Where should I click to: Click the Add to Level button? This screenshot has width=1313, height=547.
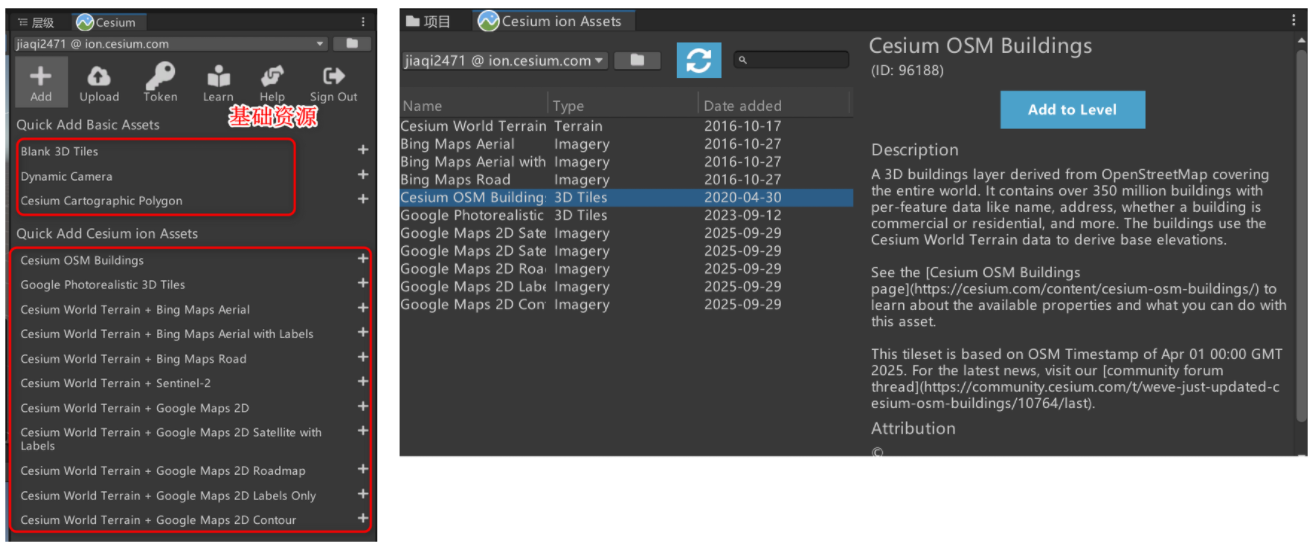[x=1072, y=110]
